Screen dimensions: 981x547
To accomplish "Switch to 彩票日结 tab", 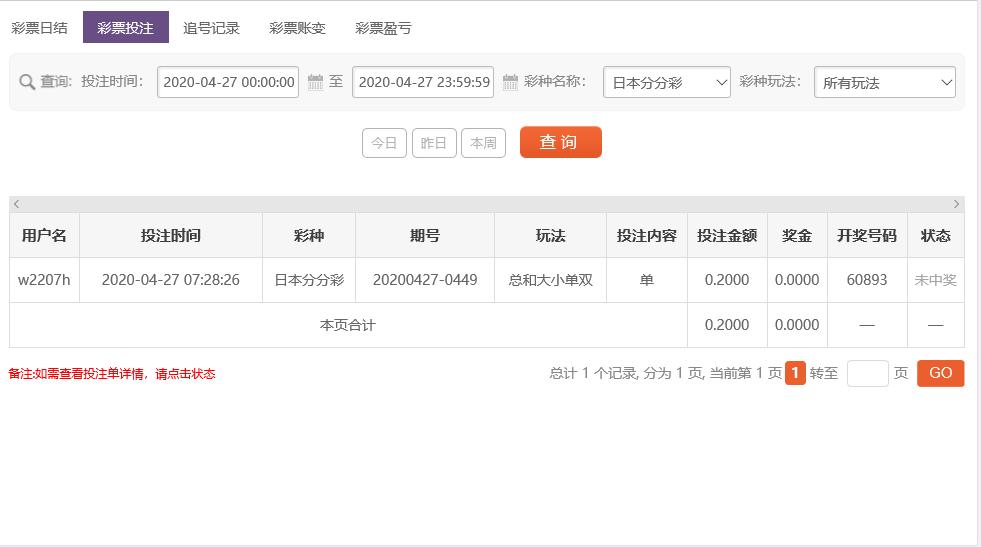I will coord(39,28).
